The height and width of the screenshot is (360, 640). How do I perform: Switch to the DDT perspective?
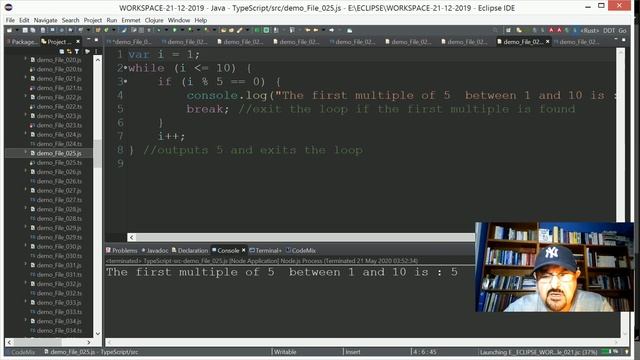pos(609,31)
